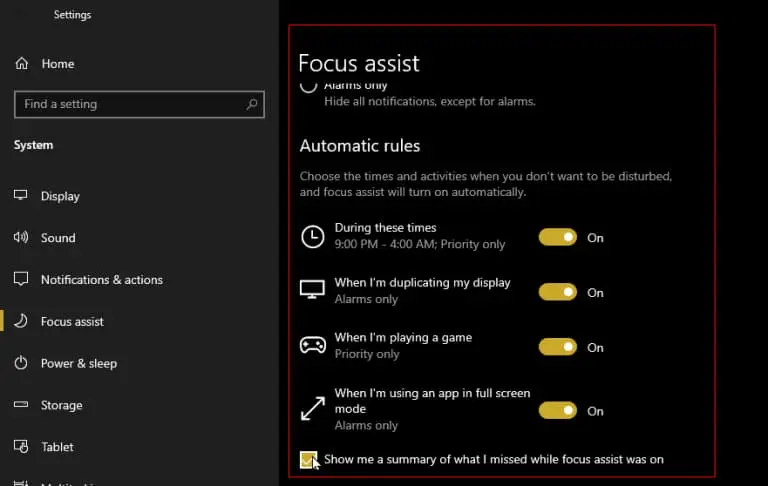Toggle full screen mode app rule off
Viewport: 768px width, 486px height.
pyautogui.click(x=557, y=411)
